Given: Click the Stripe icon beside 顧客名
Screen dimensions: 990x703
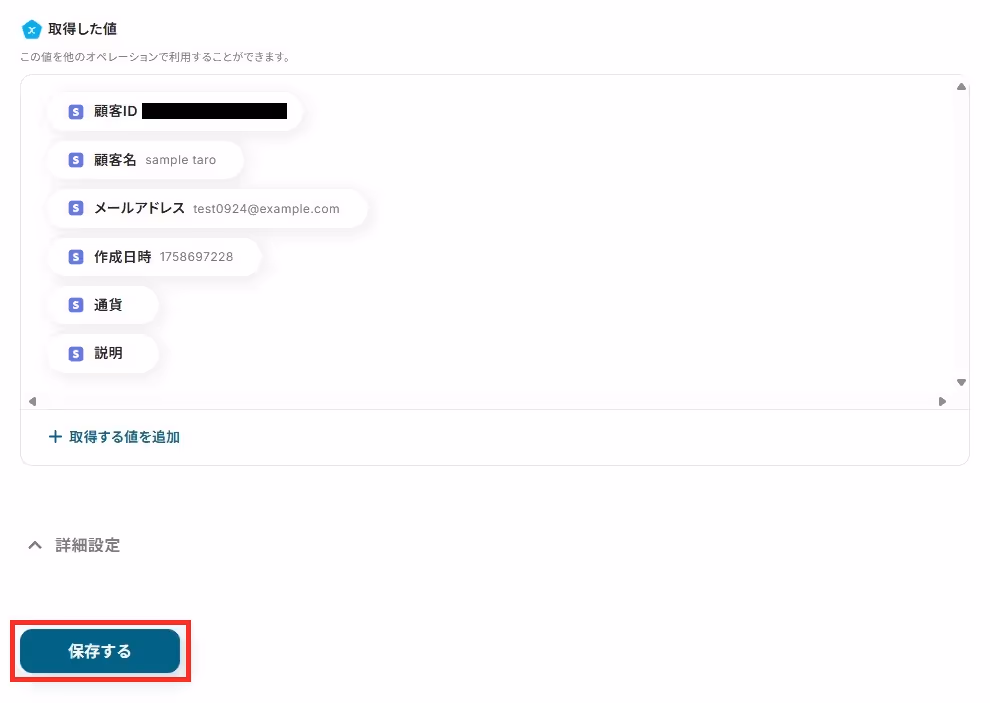Looking at the screenshot, I should pyautogui.click(x=76, y=160).
